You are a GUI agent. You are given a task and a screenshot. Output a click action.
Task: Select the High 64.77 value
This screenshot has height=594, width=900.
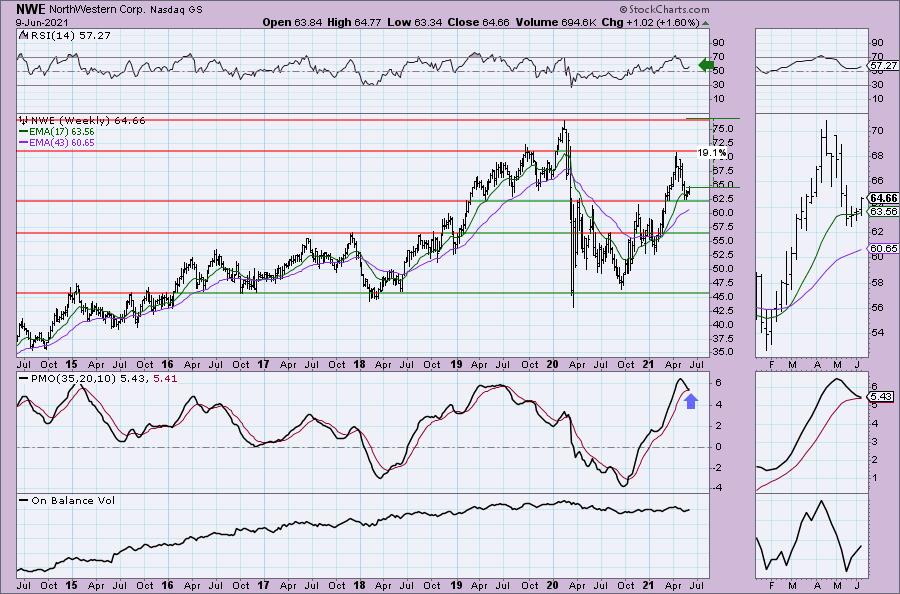click(x=355, y=22)
